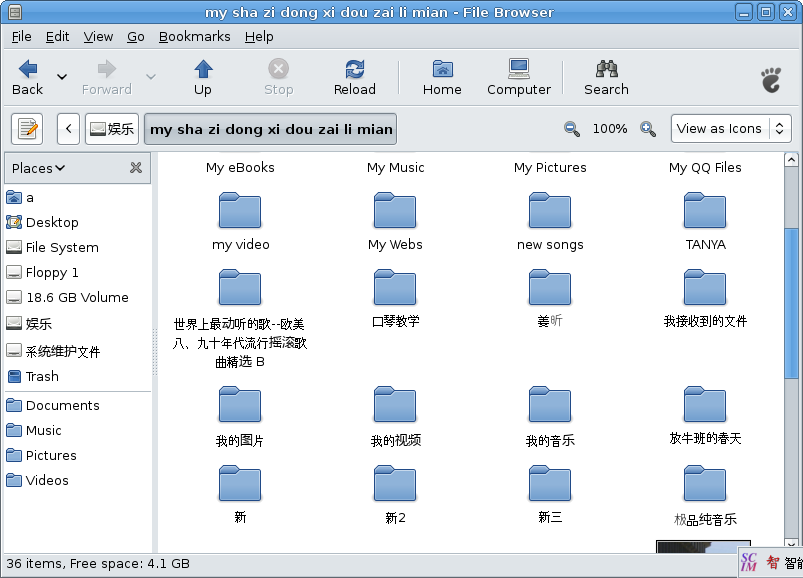803x578 pixels.
Task: Click the path bar left arrow
Action: [69, 129]
